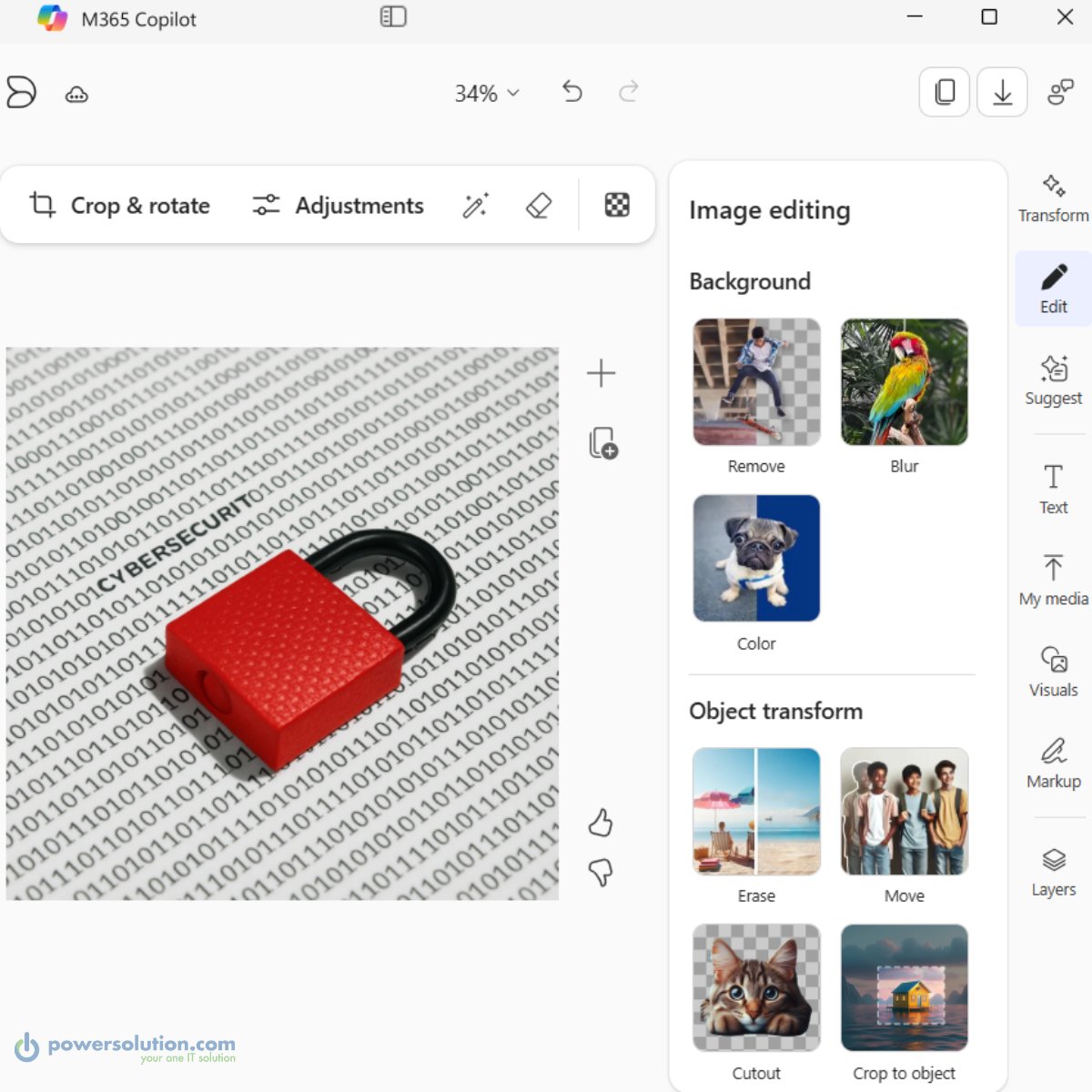Open the share and collaborate icon
Image resolution: width=1092 pixels, height=1092 pixels.
1060,92
